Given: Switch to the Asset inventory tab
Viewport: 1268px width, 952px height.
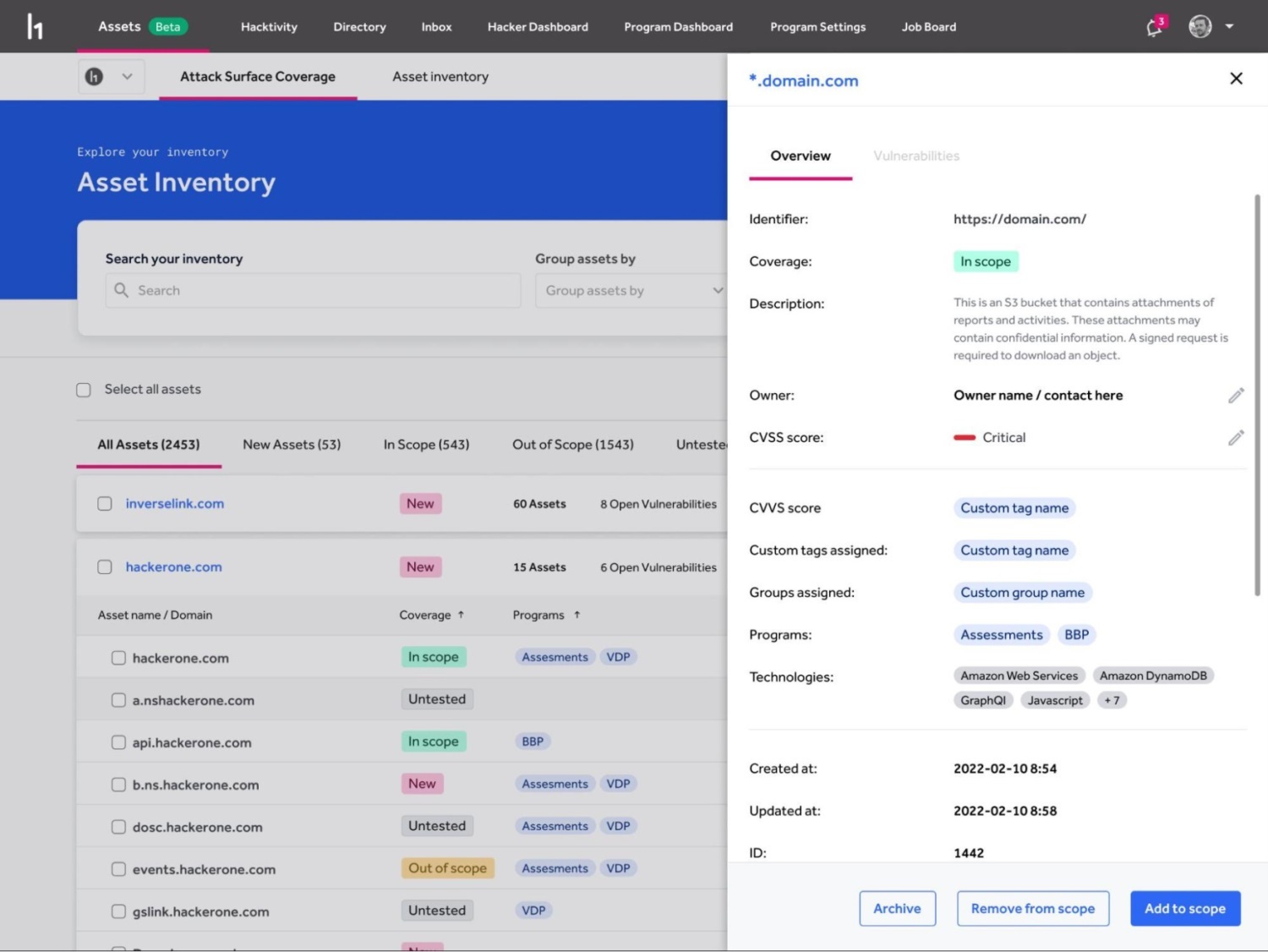Looking at the screenshot, I should tap(440, 77).
